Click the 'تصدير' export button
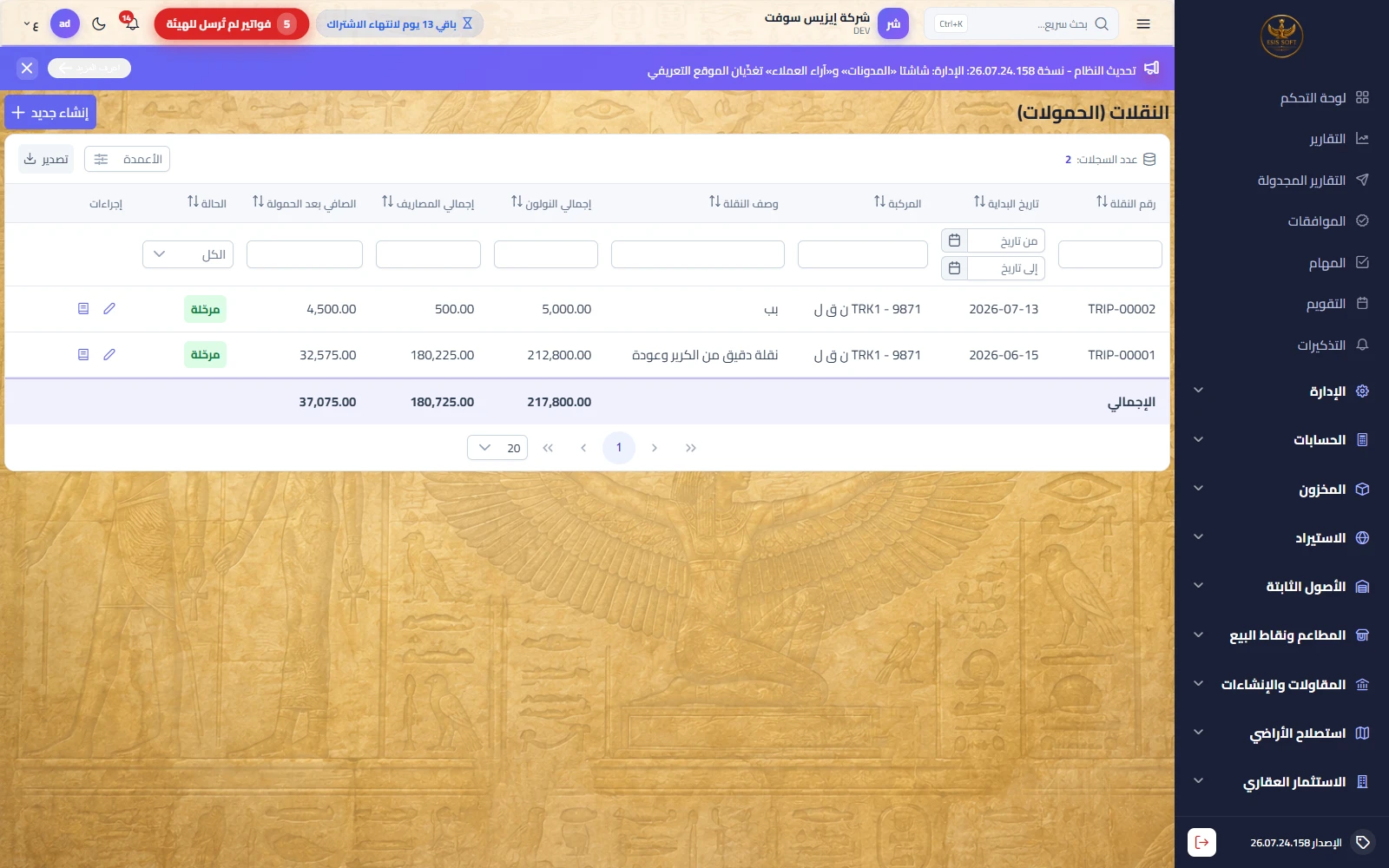 (46, 159)
